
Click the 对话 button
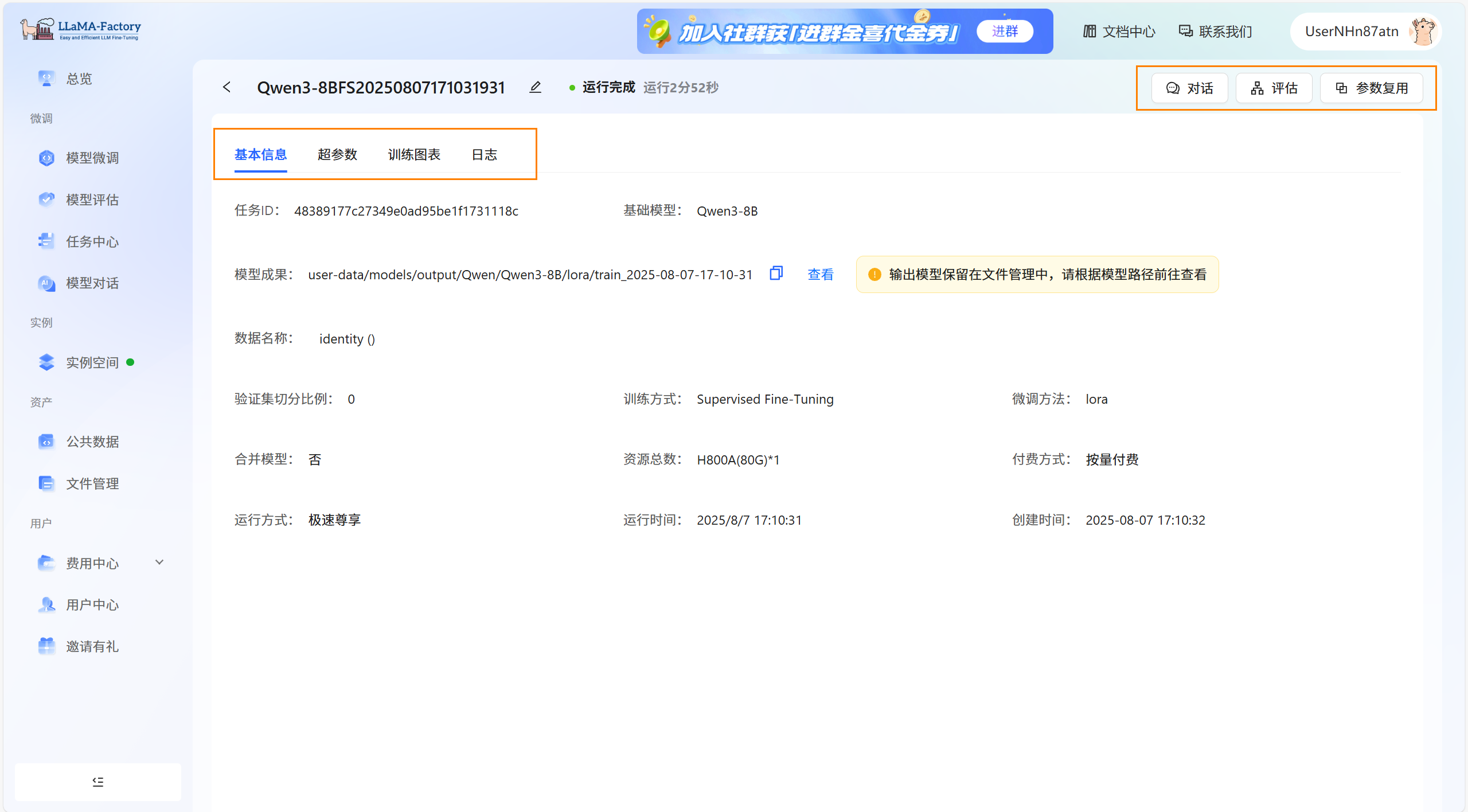coord(1189,88)
